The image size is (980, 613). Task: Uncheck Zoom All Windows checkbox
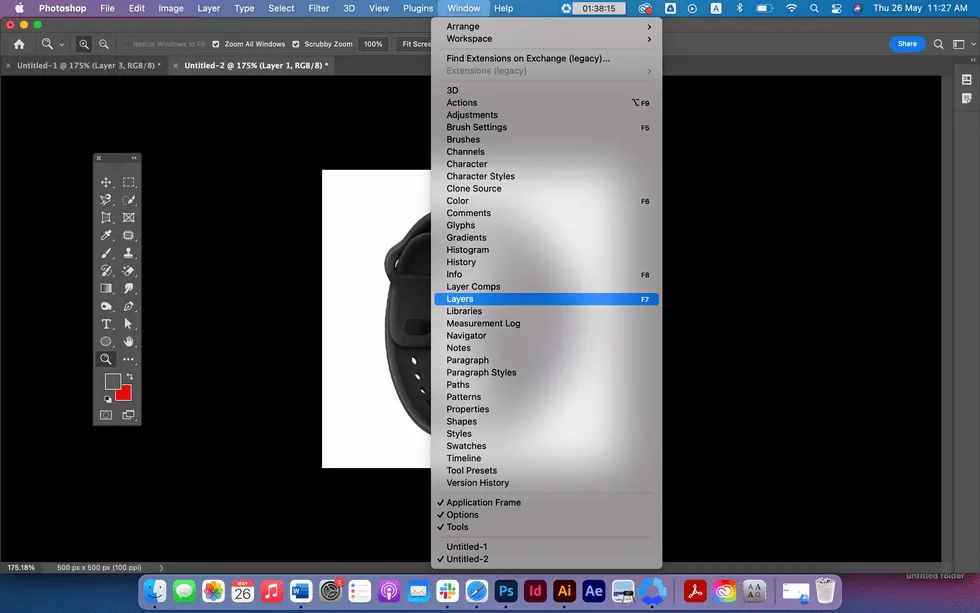tap(217, 44)
